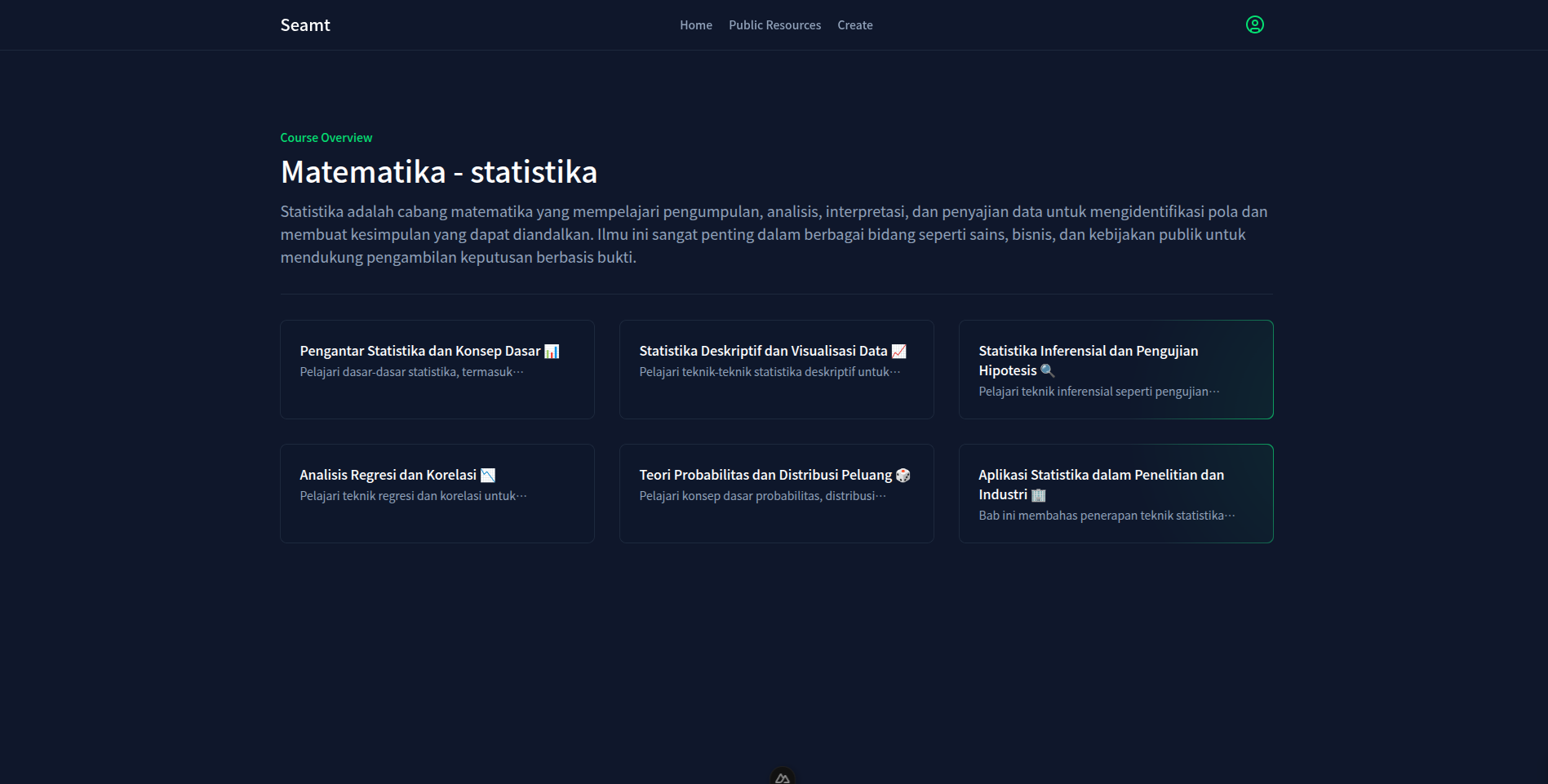
Task: Click the building emoji next to Industri
Action: pyautogui.click(x=1038, y=495)
